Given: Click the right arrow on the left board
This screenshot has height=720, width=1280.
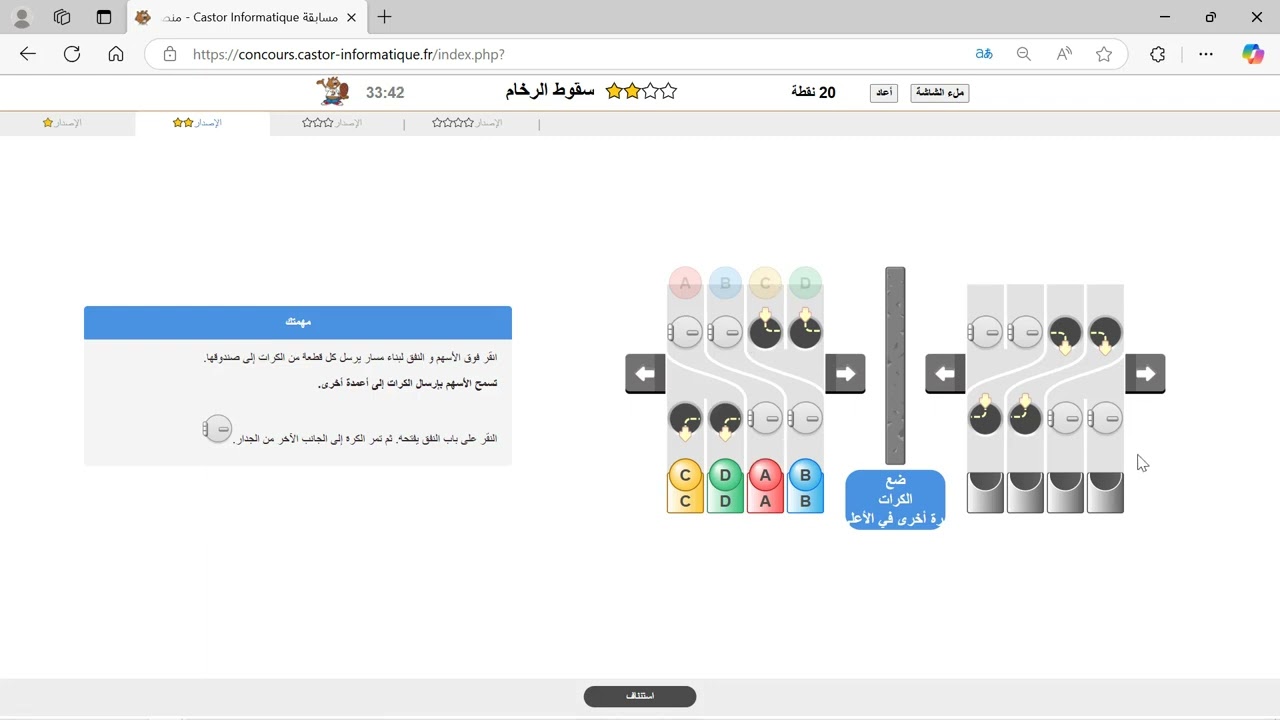Looking at the screenshot, I should click(845, 374).
